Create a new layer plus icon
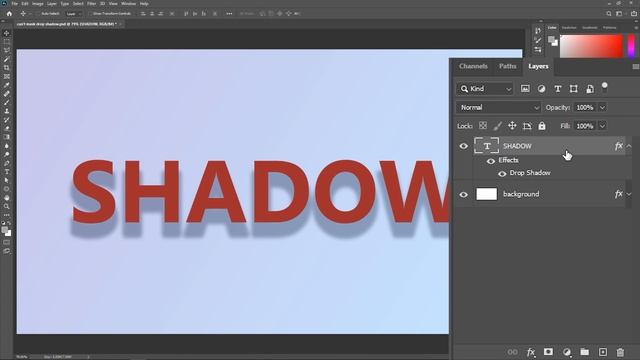This screenshot has width=640, height=360. [x=602, y=352]
